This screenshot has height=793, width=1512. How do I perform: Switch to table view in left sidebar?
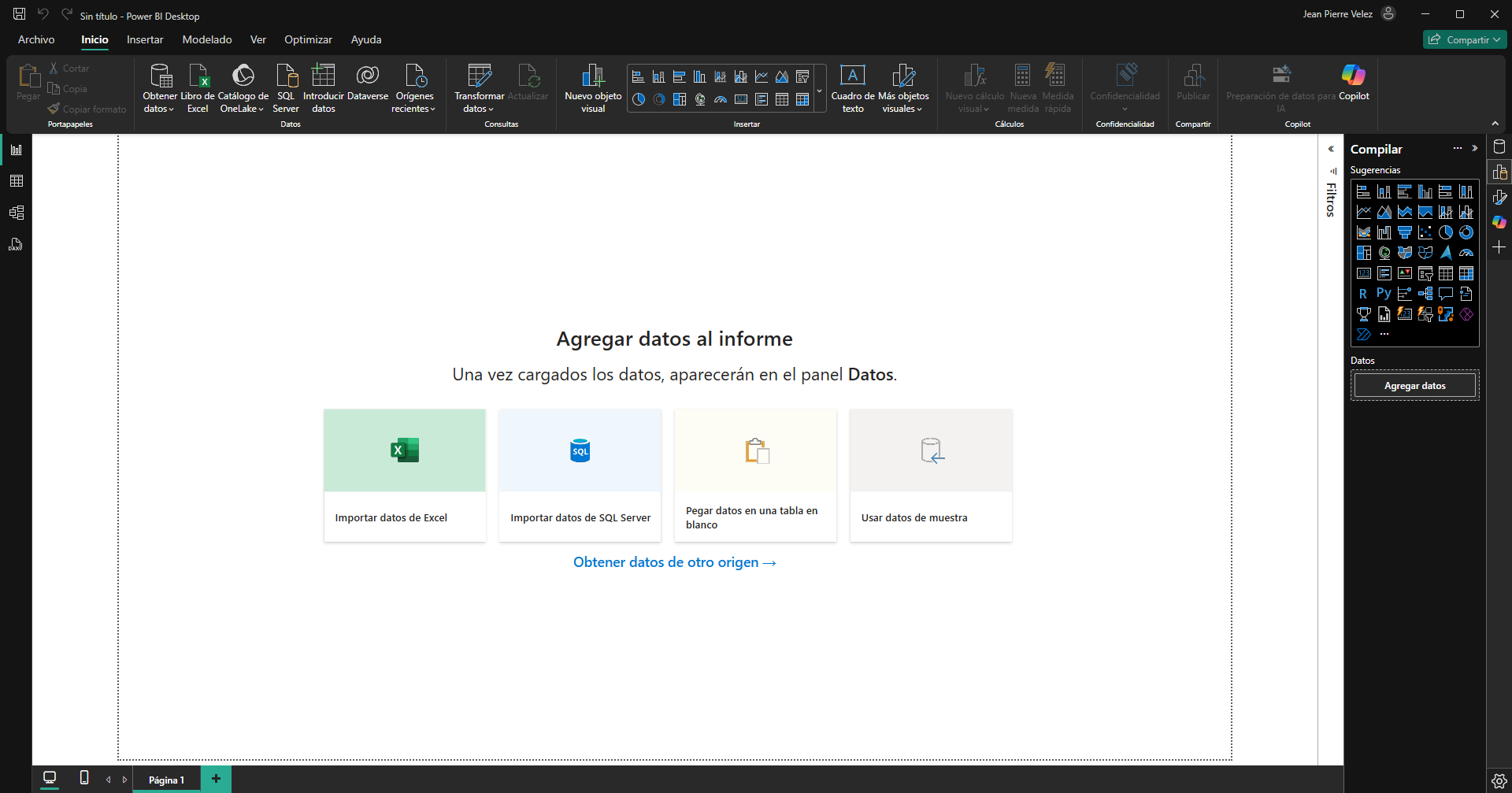tap(17, 181)
